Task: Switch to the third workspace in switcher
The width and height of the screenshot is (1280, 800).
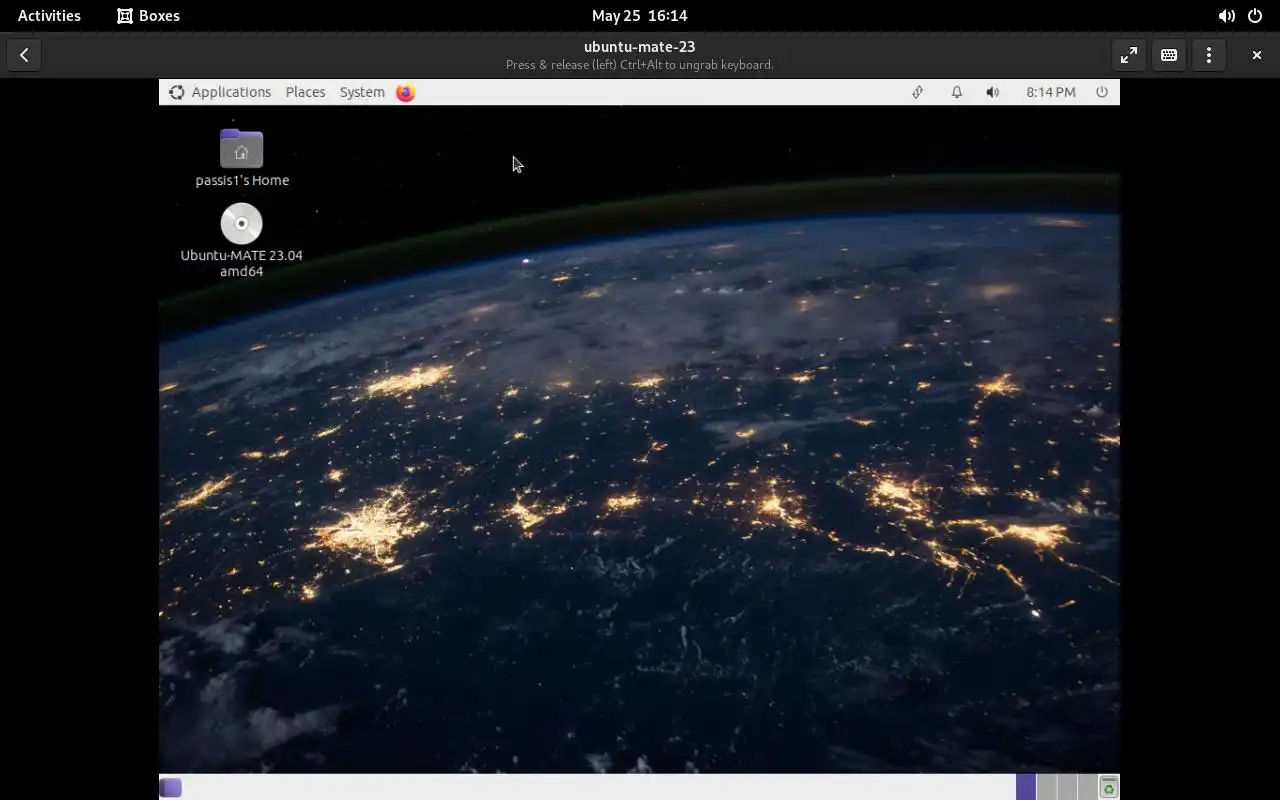Action: click(x=1067, y=788)
